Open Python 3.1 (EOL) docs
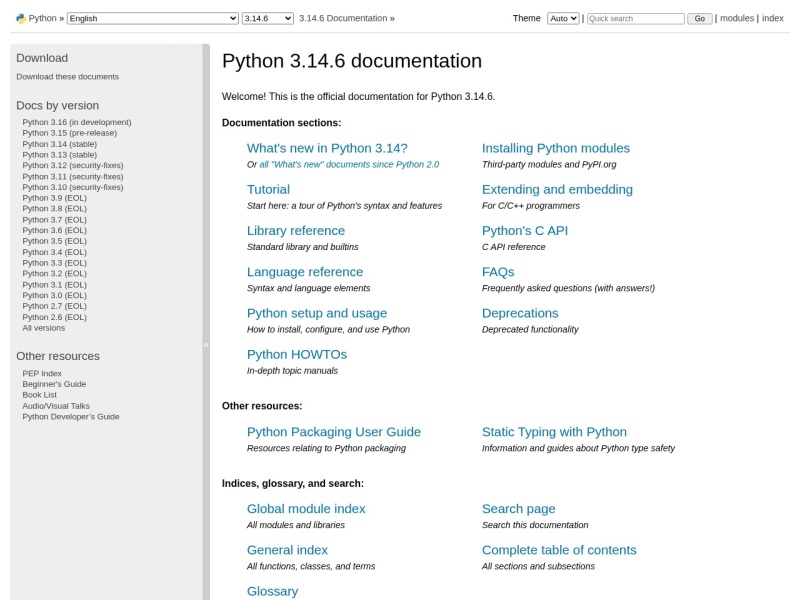This screenshot has height=600, width=800. pos(54,285)
